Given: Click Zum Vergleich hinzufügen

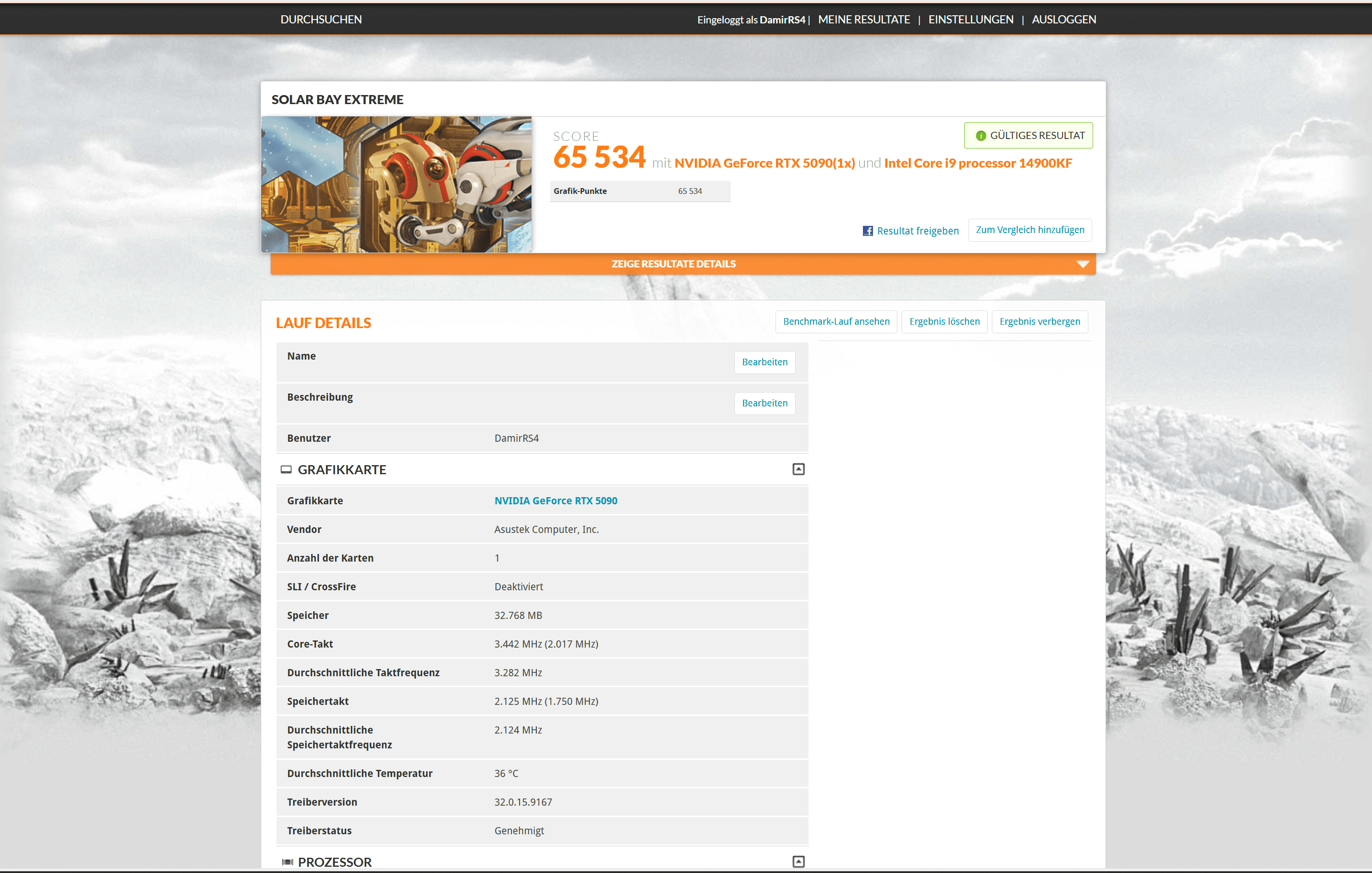Looking at the screenshot, I should coord(1030,230).
